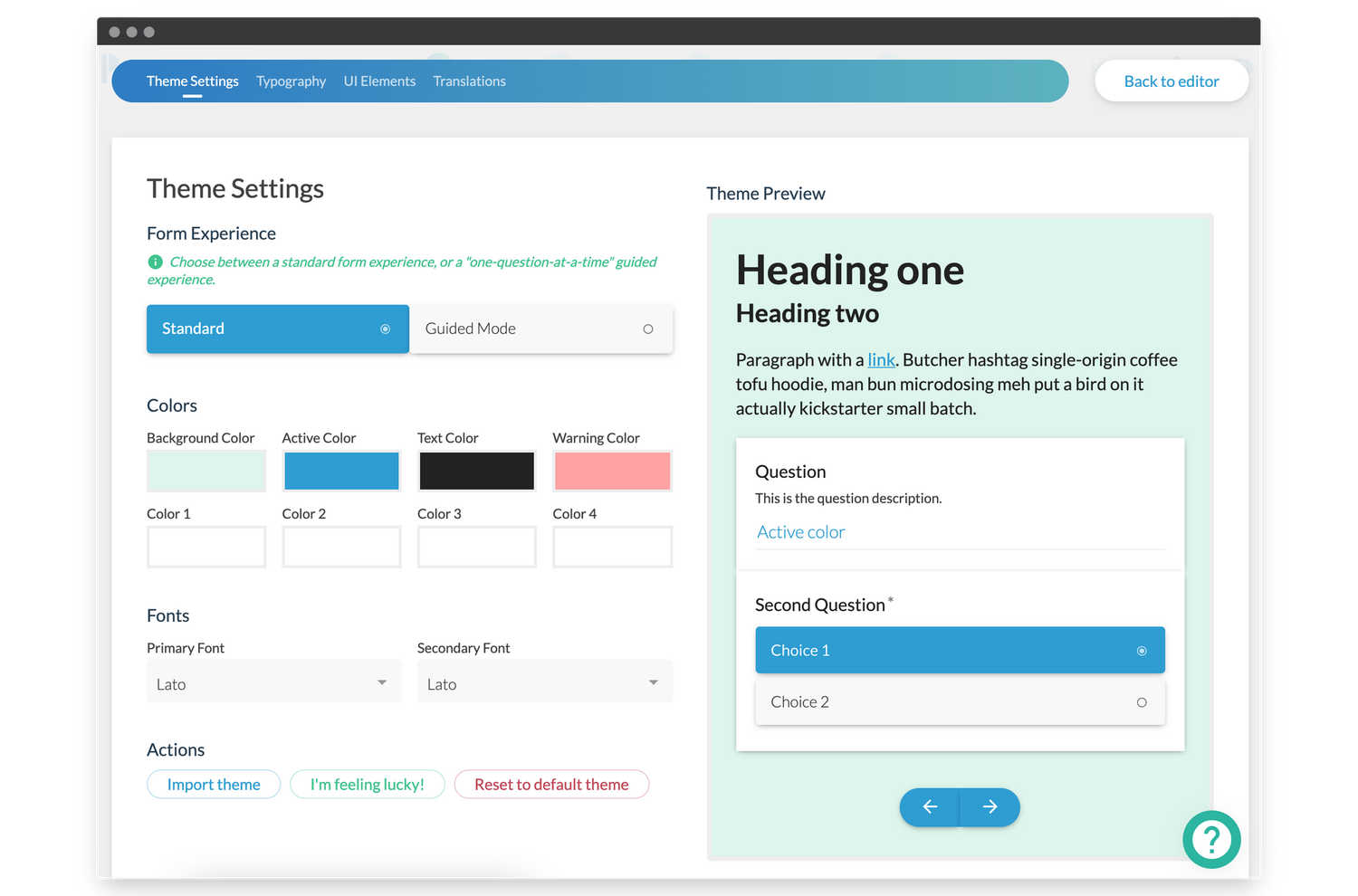Click 'This is the question description.' text

[x=848, y=499]
